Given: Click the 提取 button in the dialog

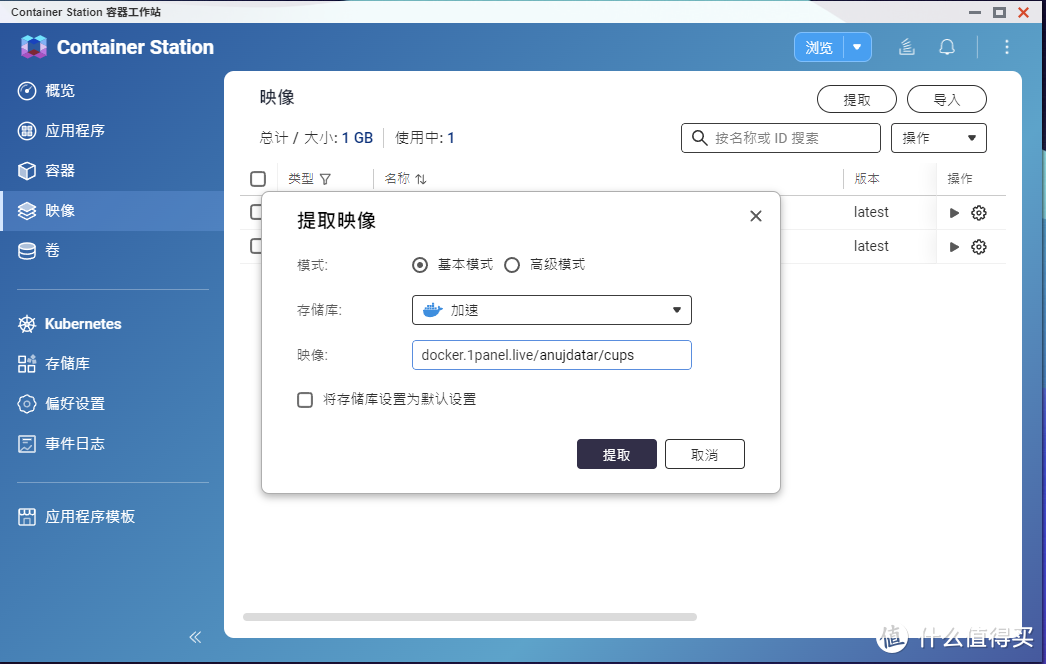Looking at the screenshot, I should click(616, 454).
